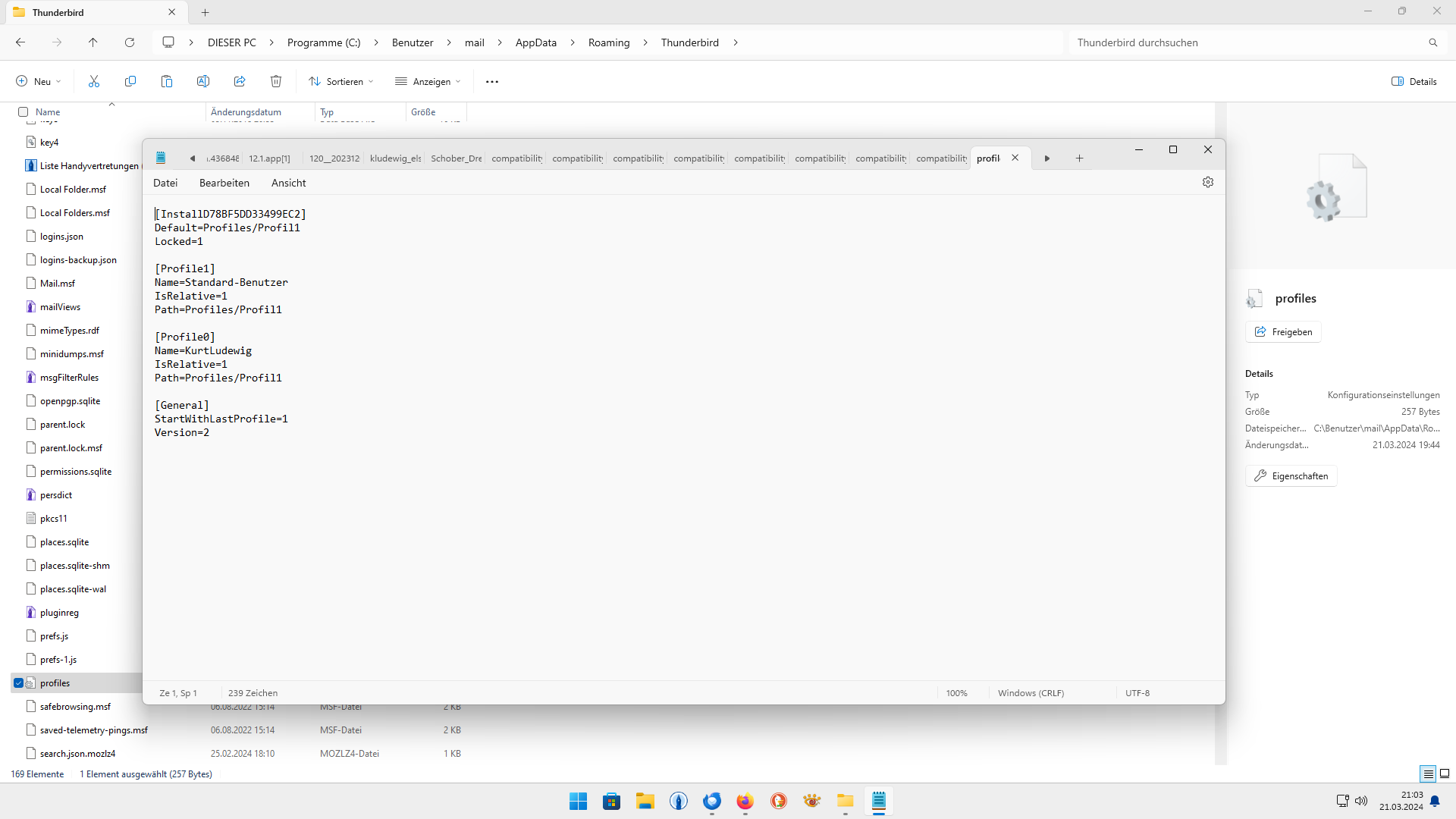Click the Eigenschaften button
The image size is (1456, 819).
pyautogui.click(x=1291, y=475)
